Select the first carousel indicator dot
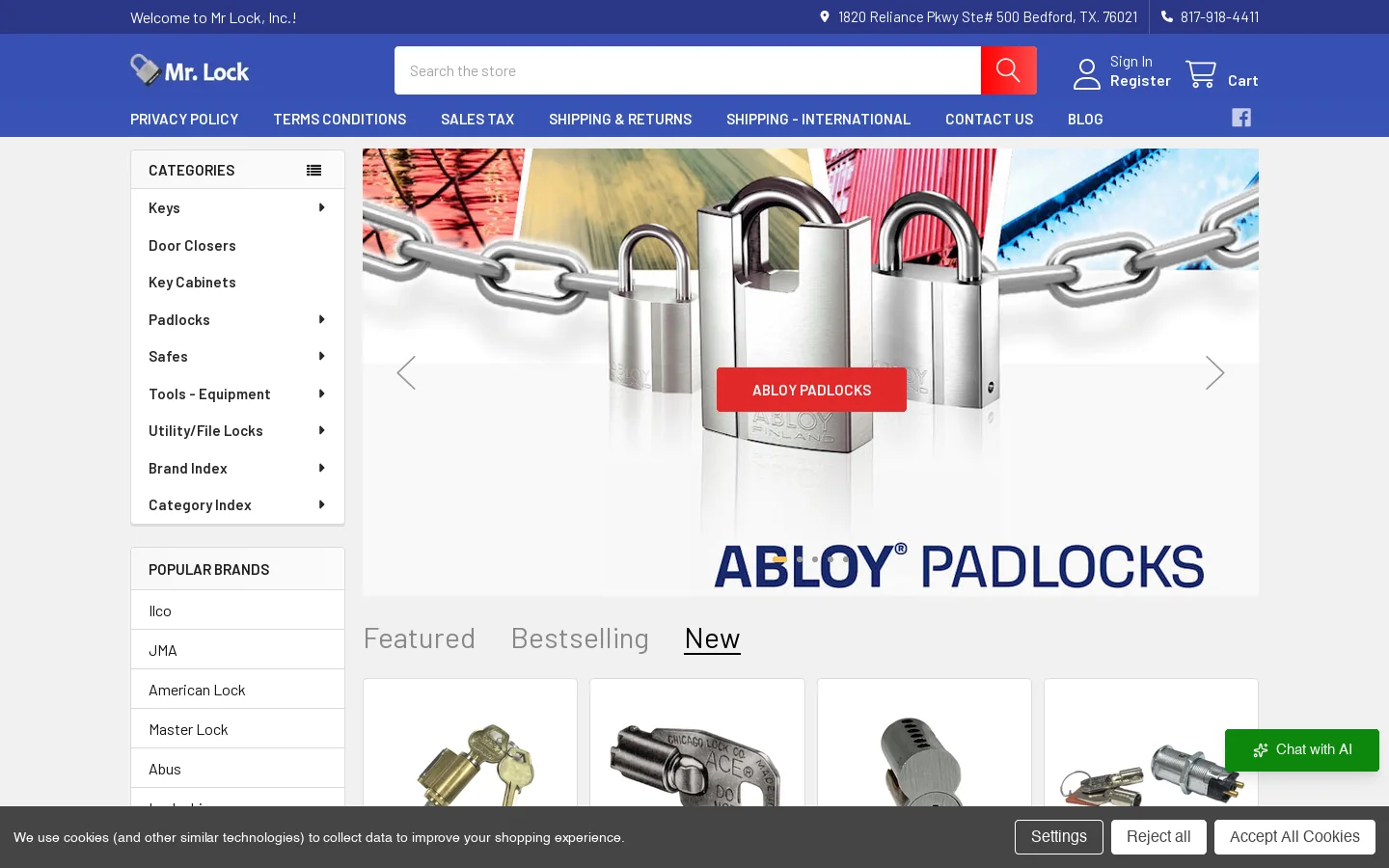The image size is (1389, 868). pyautogui.click(x=779, y=559)
